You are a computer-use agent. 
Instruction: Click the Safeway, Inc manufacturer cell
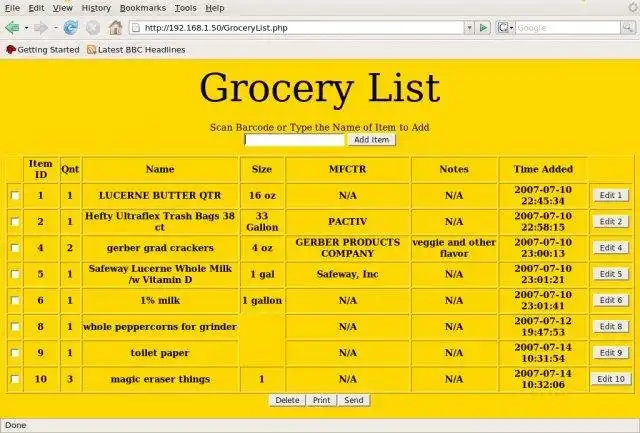348,274
